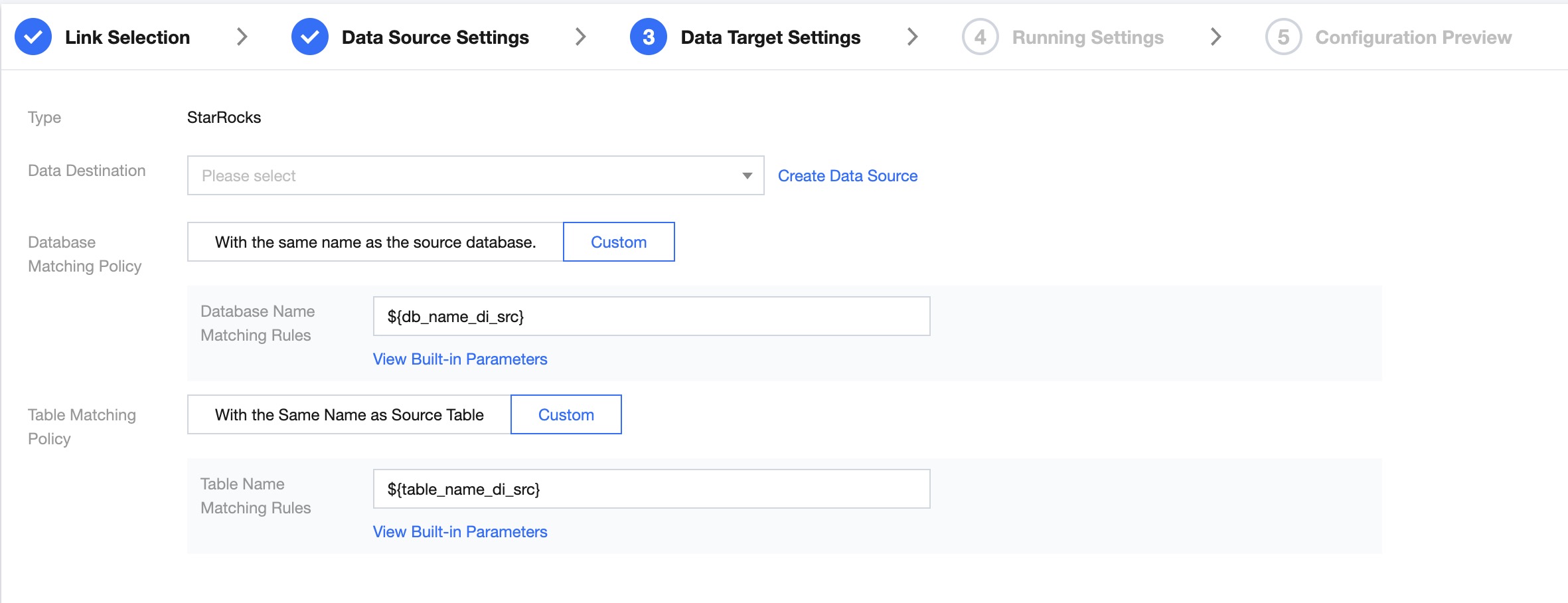The height and width of the screenshot is (603, 1568).
Task: Go to Link Selection step
Action: (x=127, y=37)
